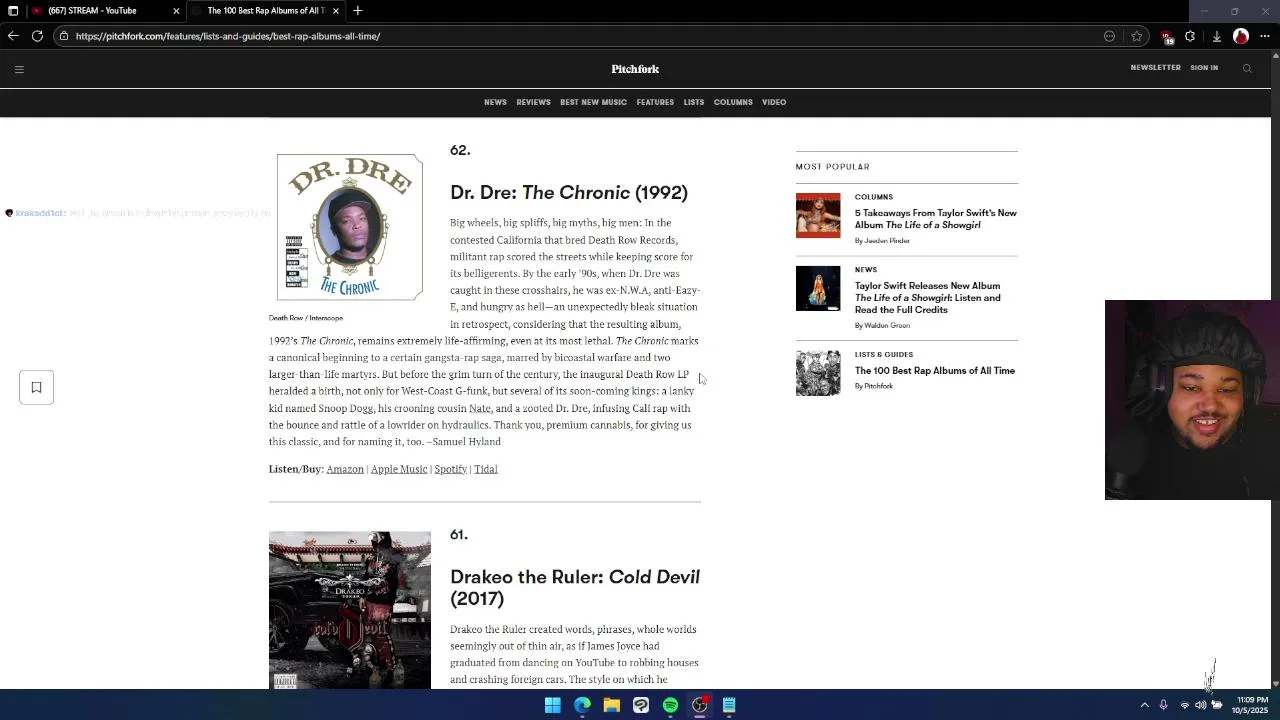
Task: Open network Wi-Fi tray icon
Action: coord(1184,705)
